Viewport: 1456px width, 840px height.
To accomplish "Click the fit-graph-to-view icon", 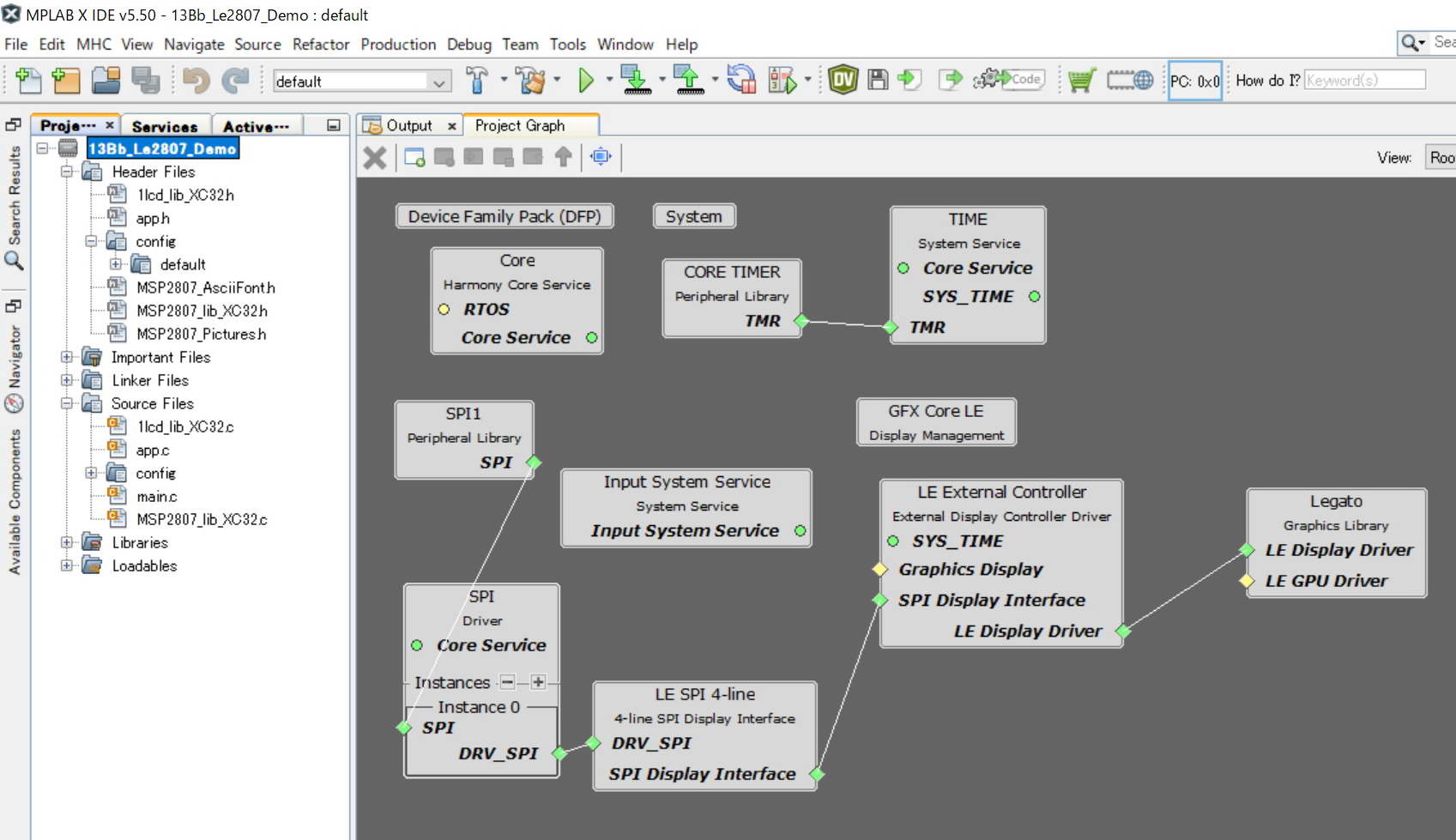I will click(601, 157).
